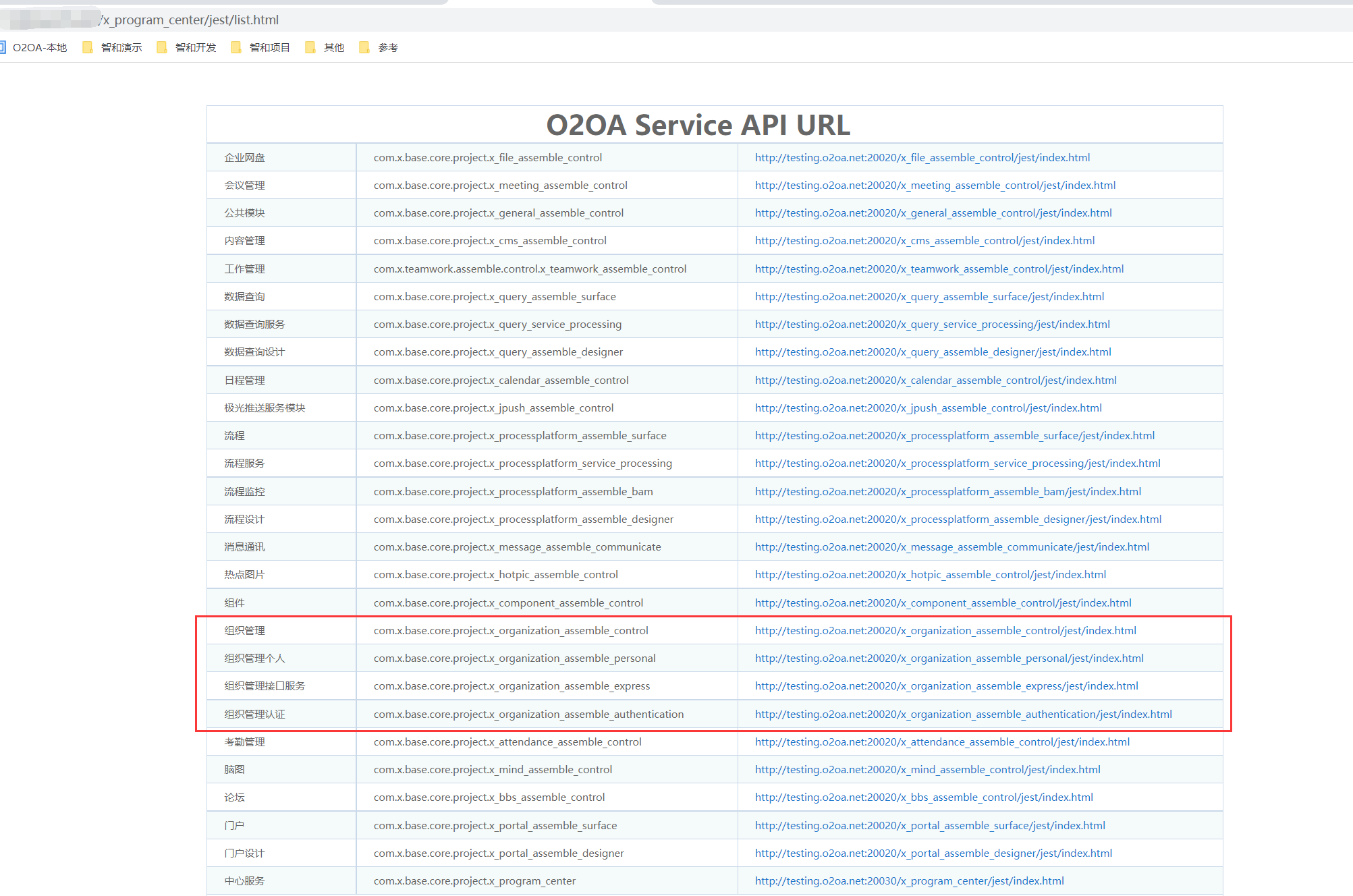Open the x_meeting_assemble_control API link
This screenshot has height=896, width=1353.
coord(935,186)
